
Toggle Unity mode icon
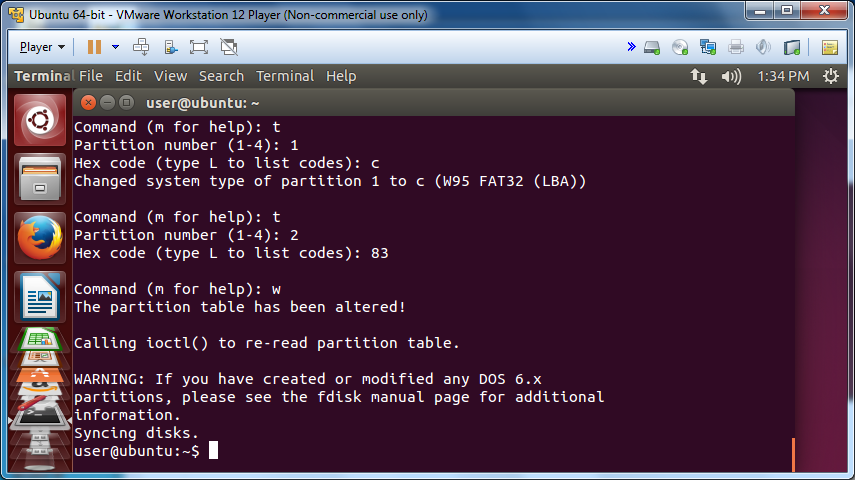pyautogui.click(x=229, y=47)
